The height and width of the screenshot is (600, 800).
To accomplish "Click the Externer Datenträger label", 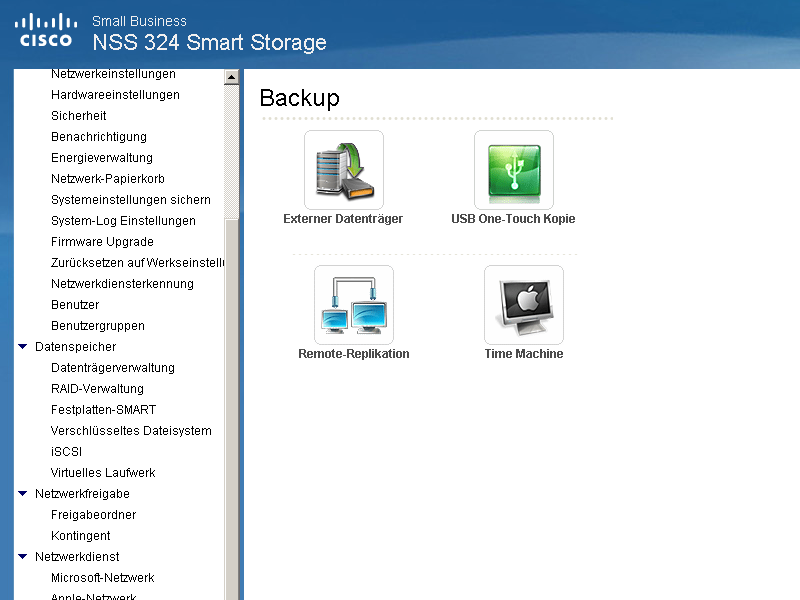I will 343,219.
